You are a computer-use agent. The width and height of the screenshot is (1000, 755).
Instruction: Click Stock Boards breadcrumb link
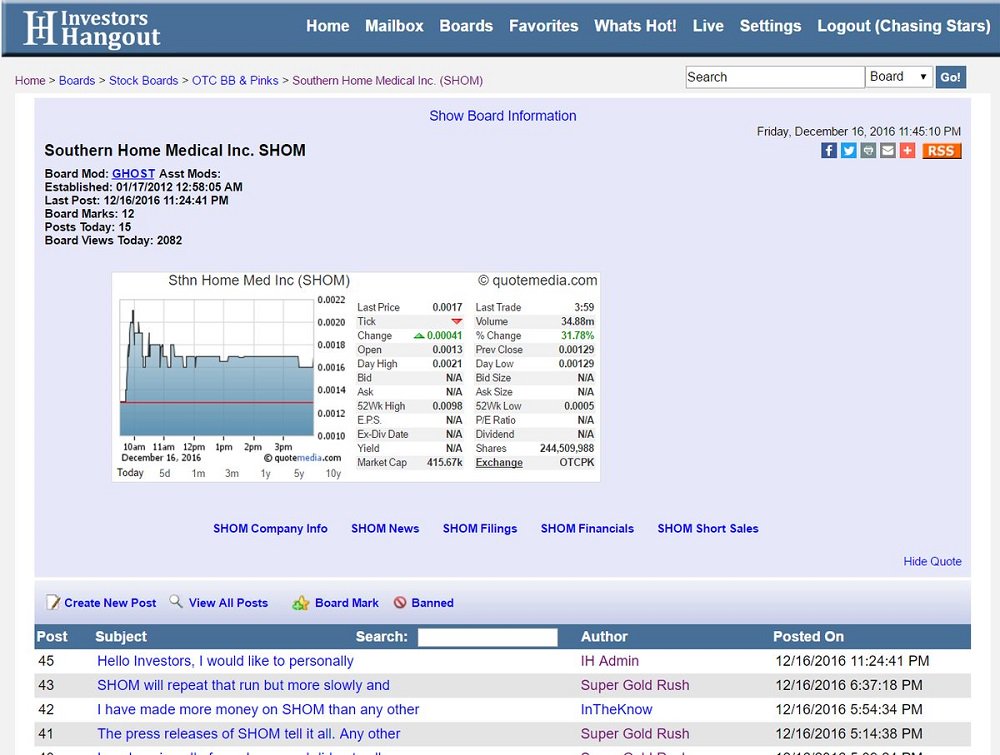143,80
